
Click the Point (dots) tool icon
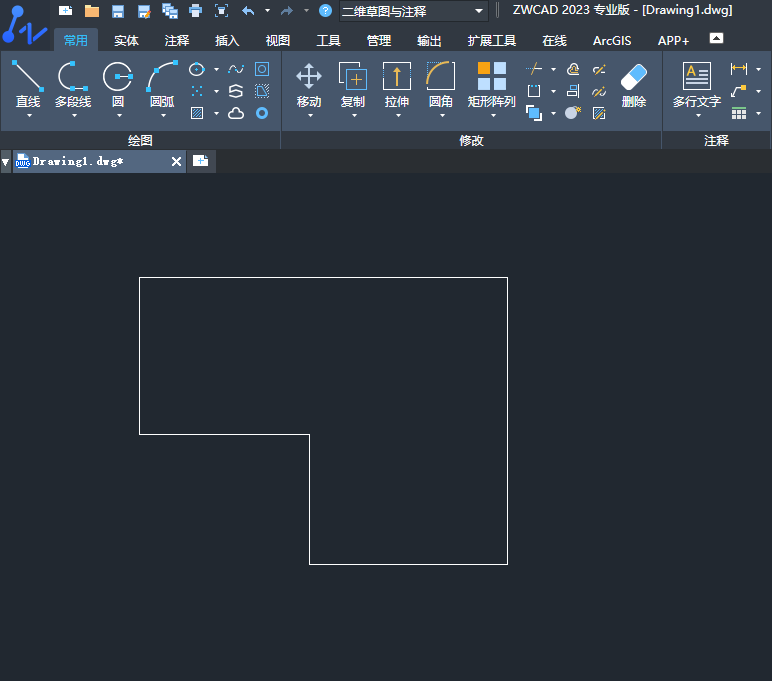196,91
